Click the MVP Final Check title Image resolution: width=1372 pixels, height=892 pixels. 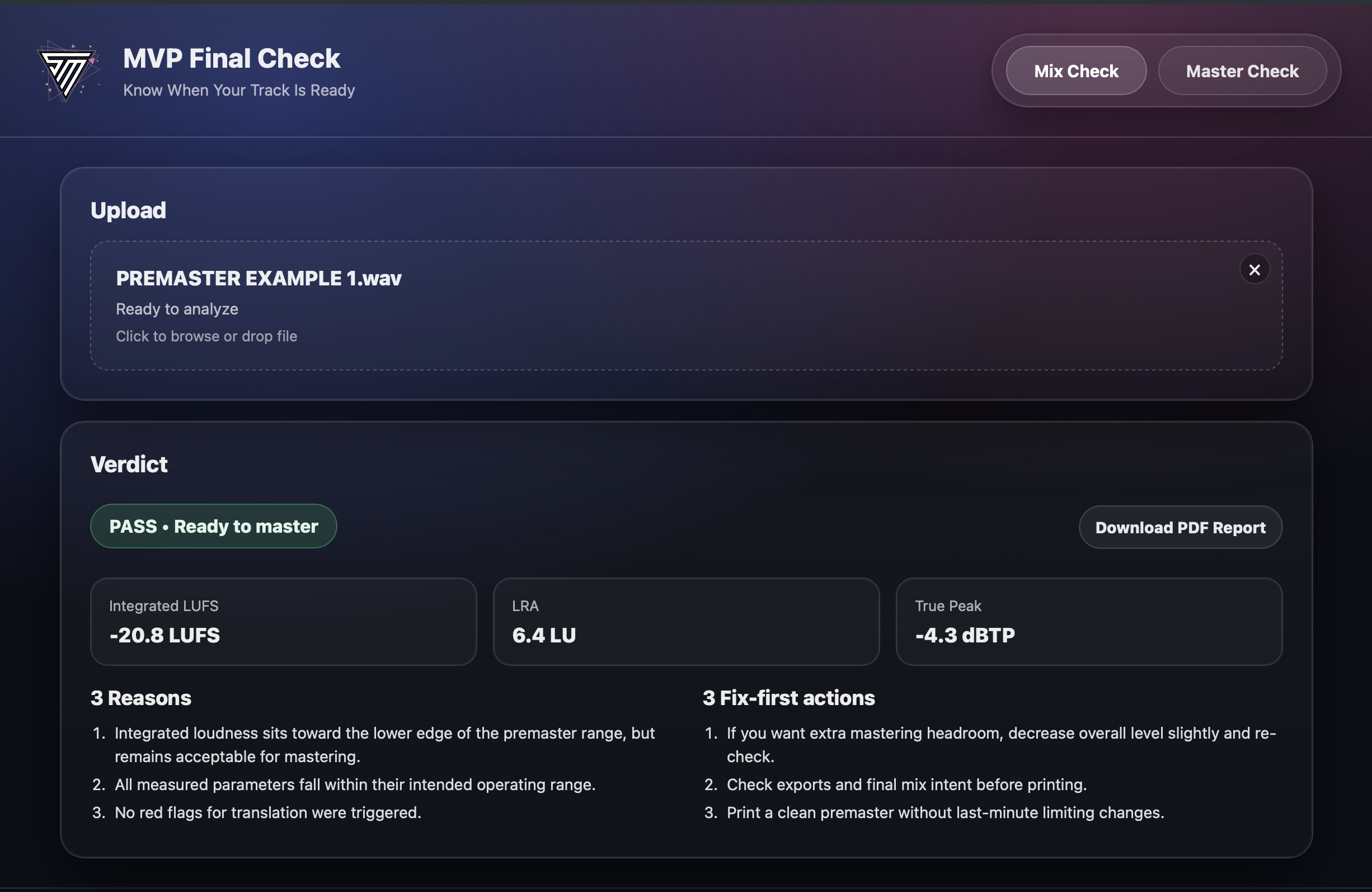click(x=231, y=58)
